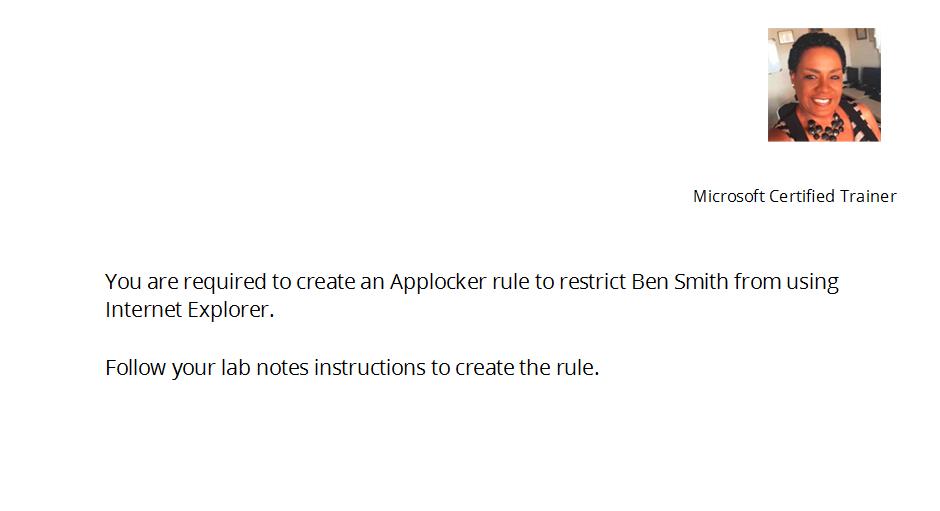
Task: Click the name 'Ben' in the text
Action: pyautogui.click(x=649, y=282)
